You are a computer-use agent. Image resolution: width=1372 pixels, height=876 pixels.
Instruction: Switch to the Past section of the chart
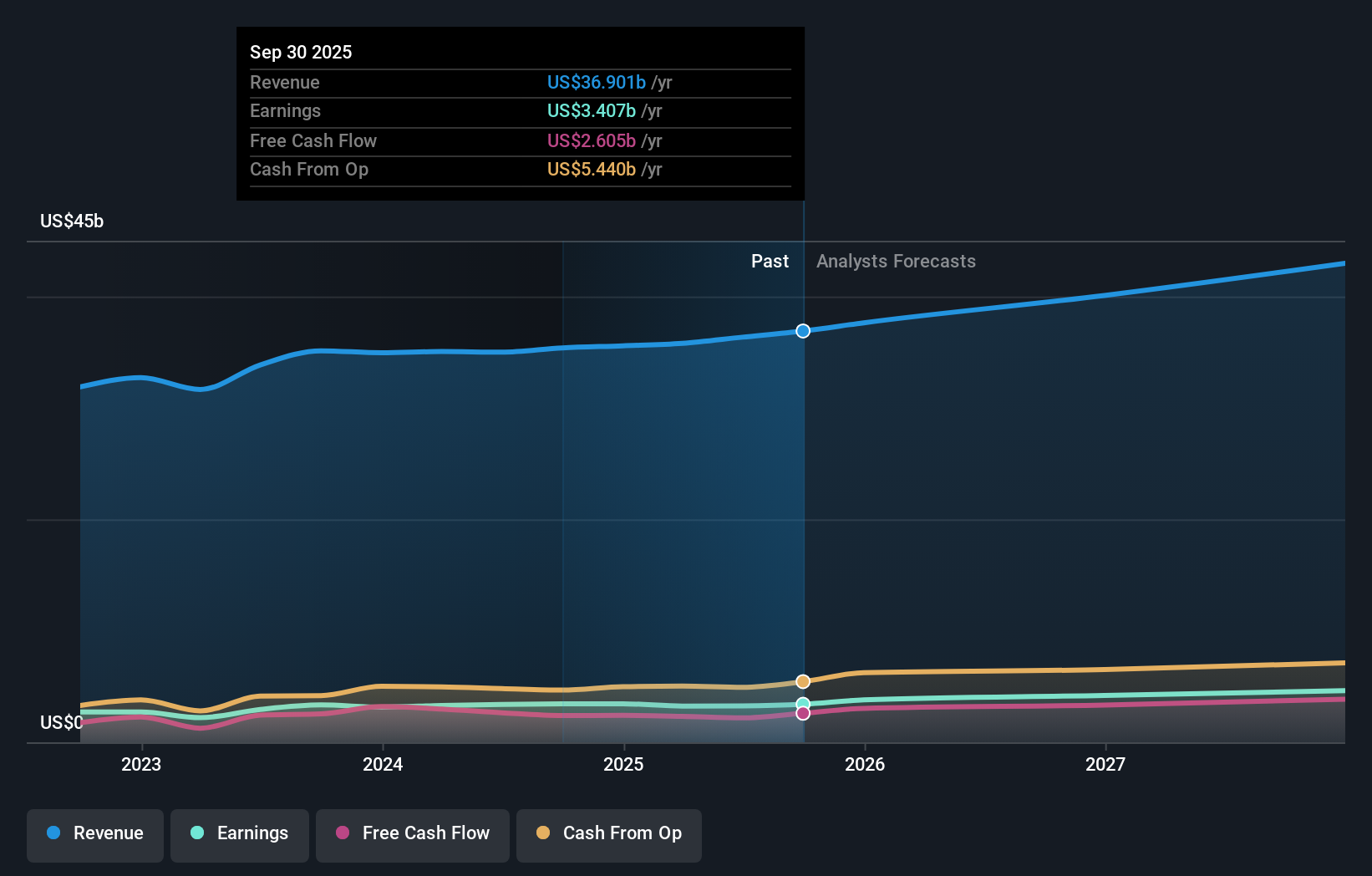point(770,261)
